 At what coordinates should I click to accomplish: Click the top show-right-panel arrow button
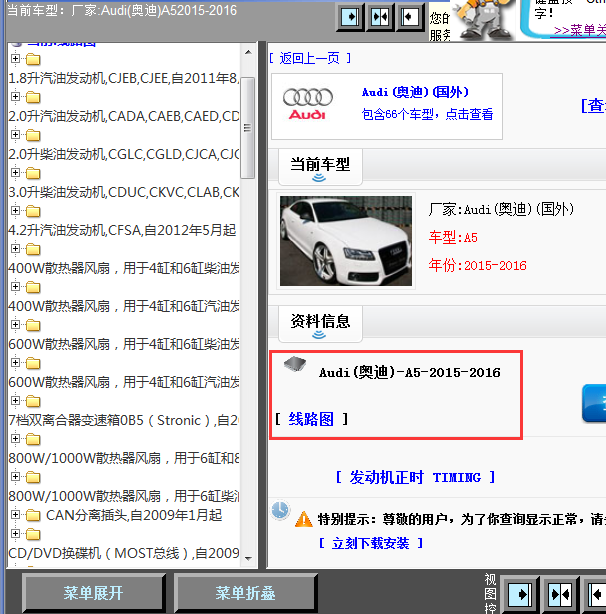tap(410, 17)
